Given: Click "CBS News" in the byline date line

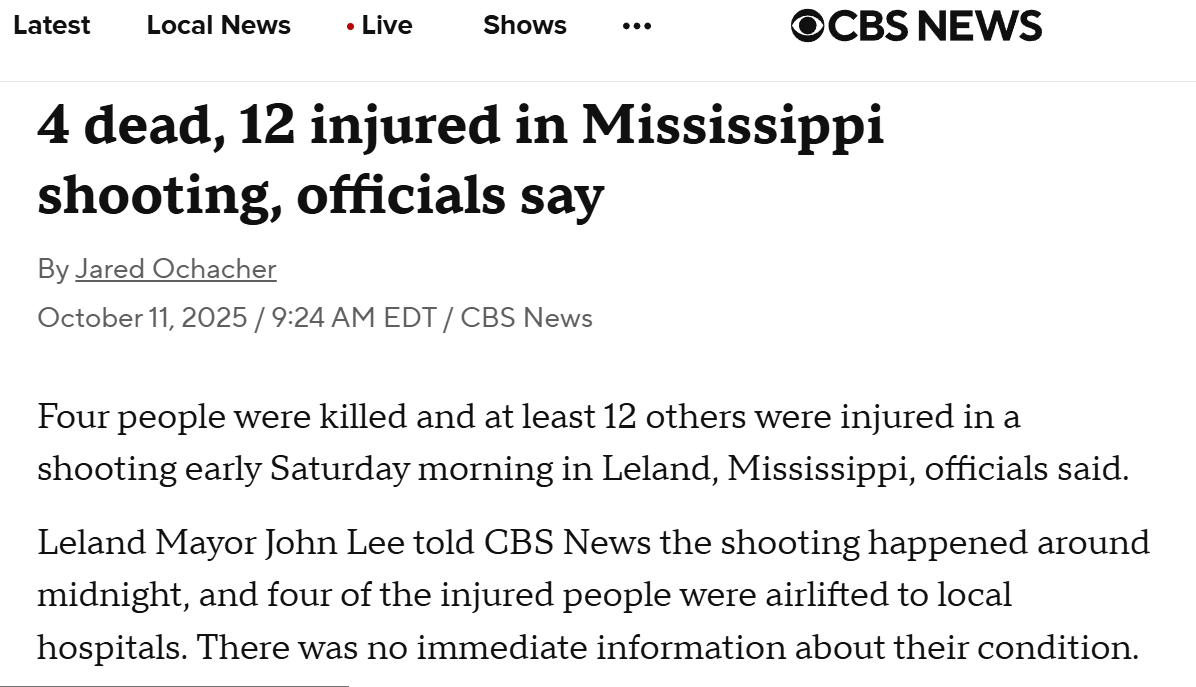Looking at the screenshot, I should coord(526,318).
